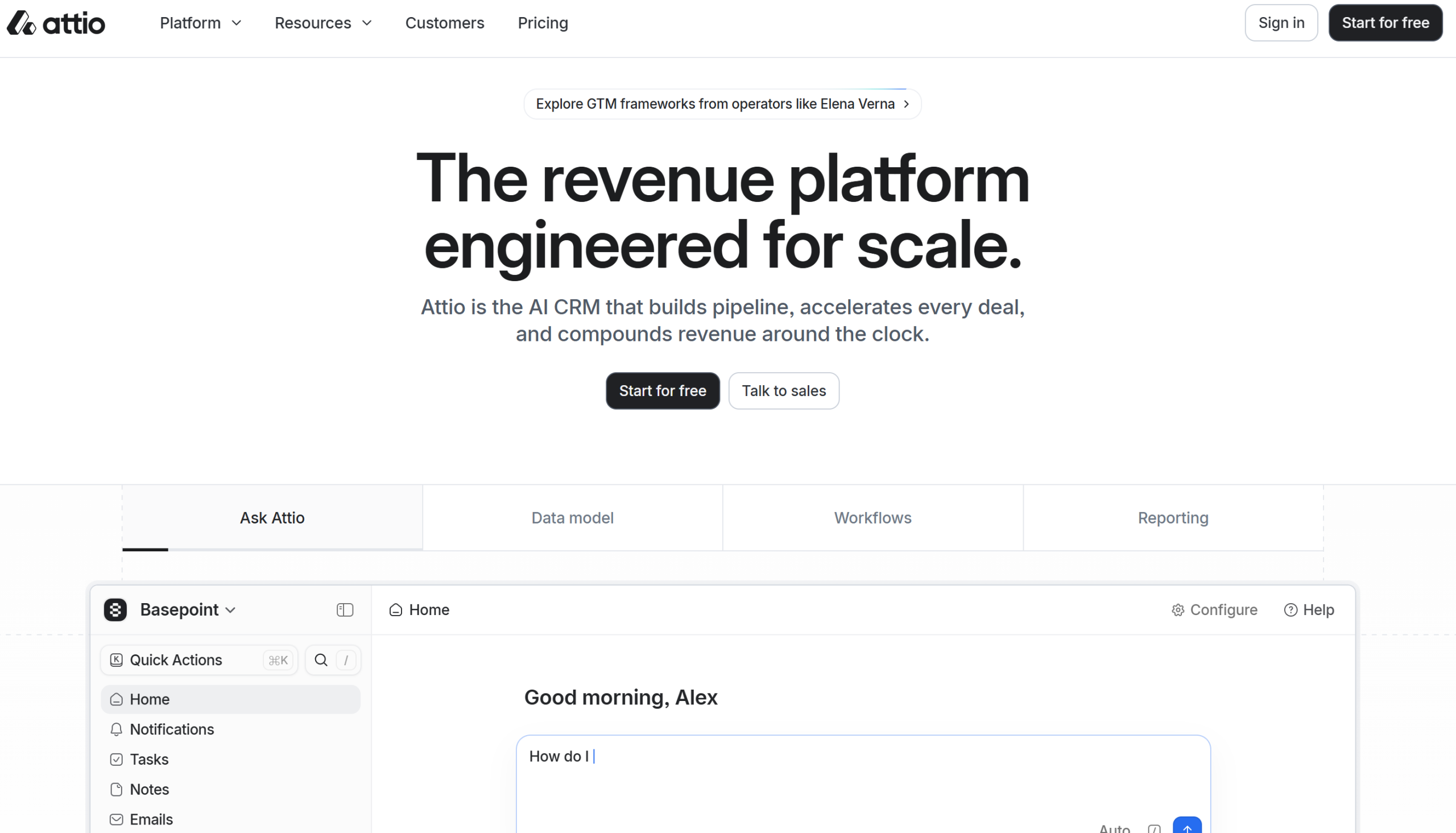Open the Basepoint workspace dropdown
The image size is (1456, 833).
pos(188,610)
